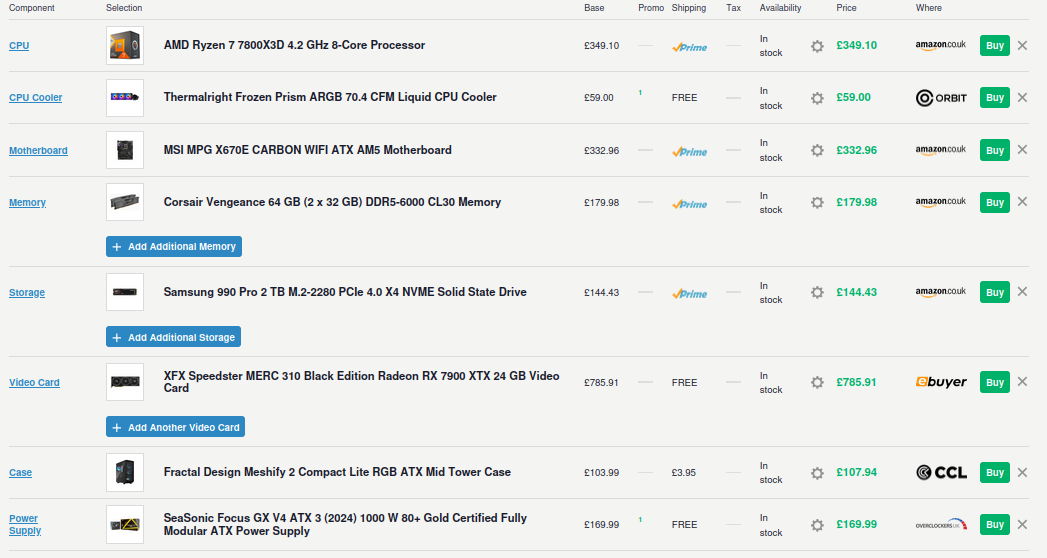The height and width of the screenshot is (558, 1047).
Task: Click the Overclockers UK merchant logo
Action: click(x=941, y=525)
